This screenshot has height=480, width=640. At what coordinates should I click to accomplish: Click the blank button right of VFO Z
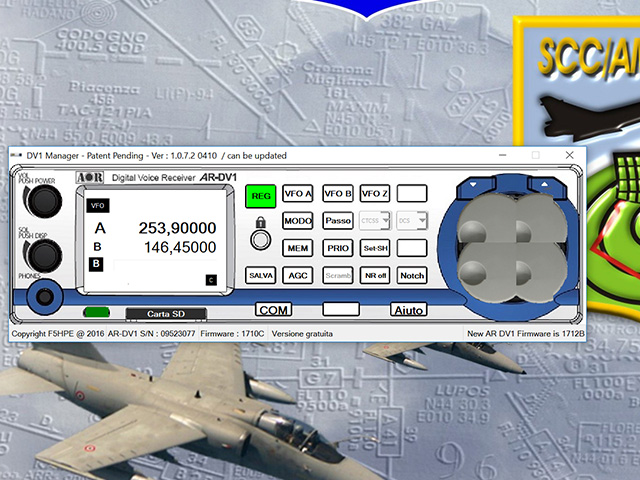click(412, 193)
